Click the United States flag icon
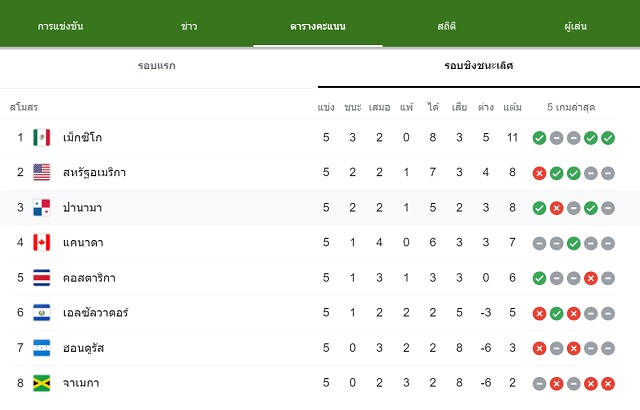Image resolution: width=640 pixels, height=410 pixels. 42,172
